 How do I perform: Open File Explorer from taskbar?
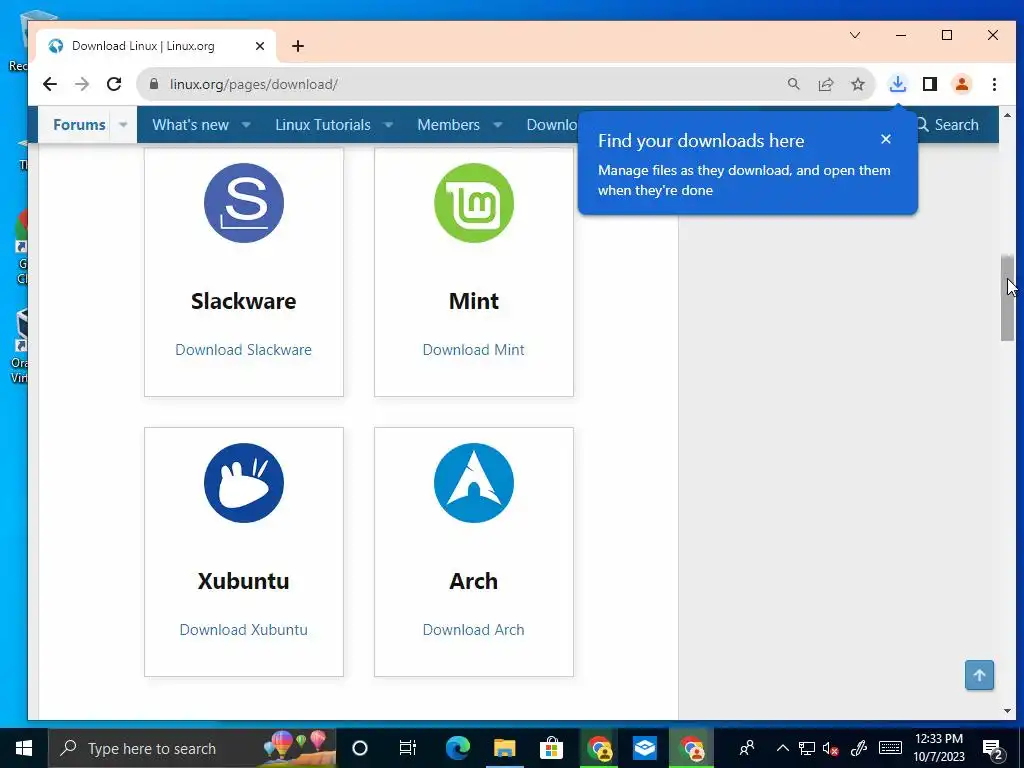(x=504, y=748)
